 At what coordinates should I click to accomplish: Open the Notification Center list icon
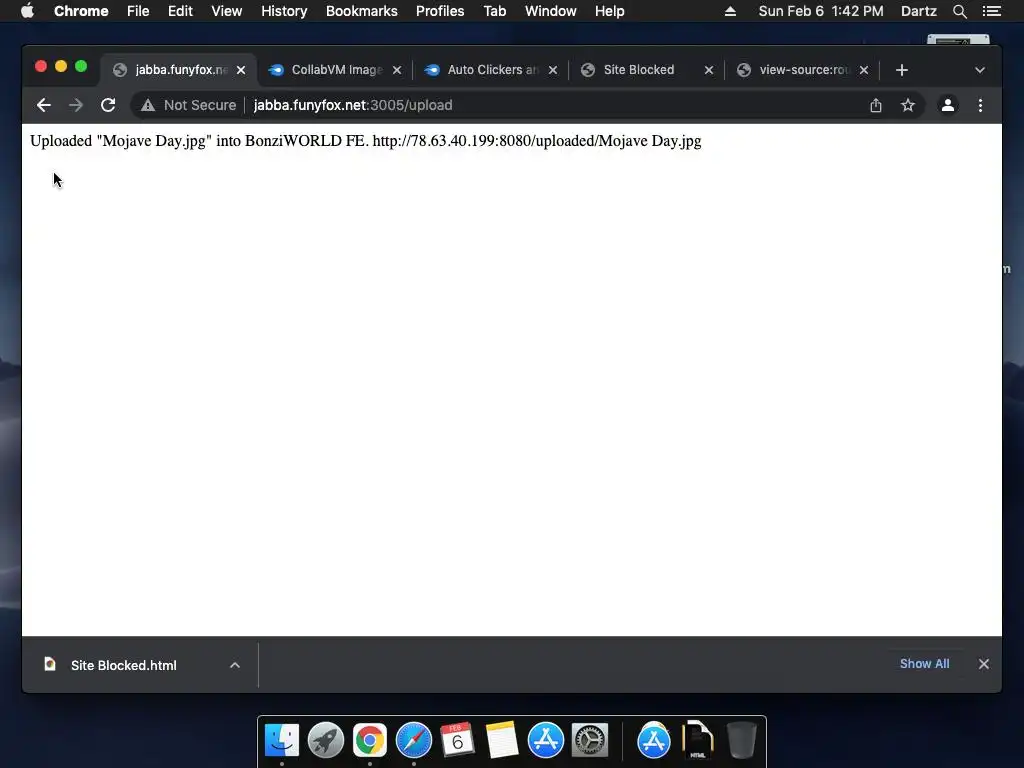pos(992,11)
